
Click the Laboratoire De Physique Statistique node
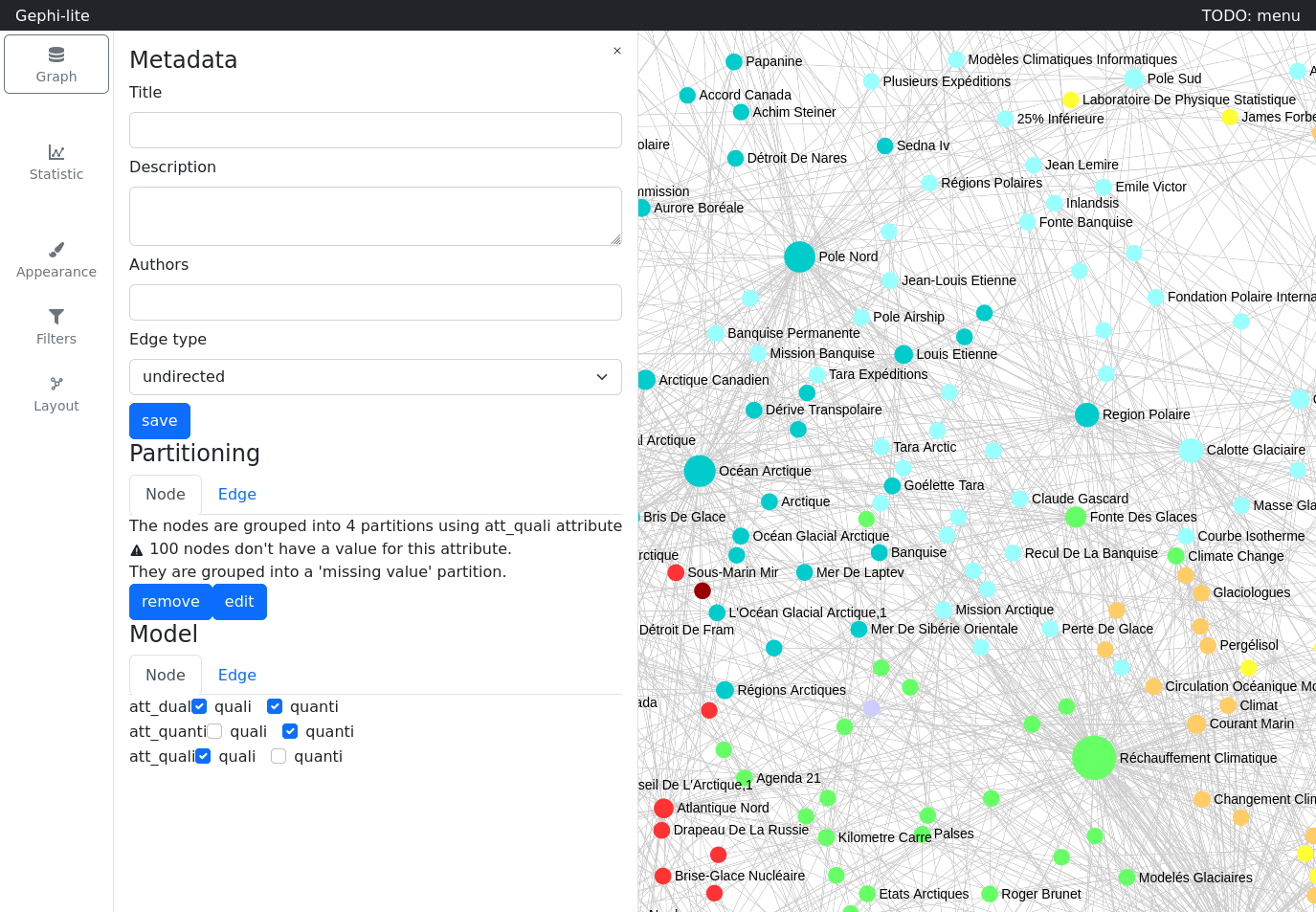[x=1071, y=100]
